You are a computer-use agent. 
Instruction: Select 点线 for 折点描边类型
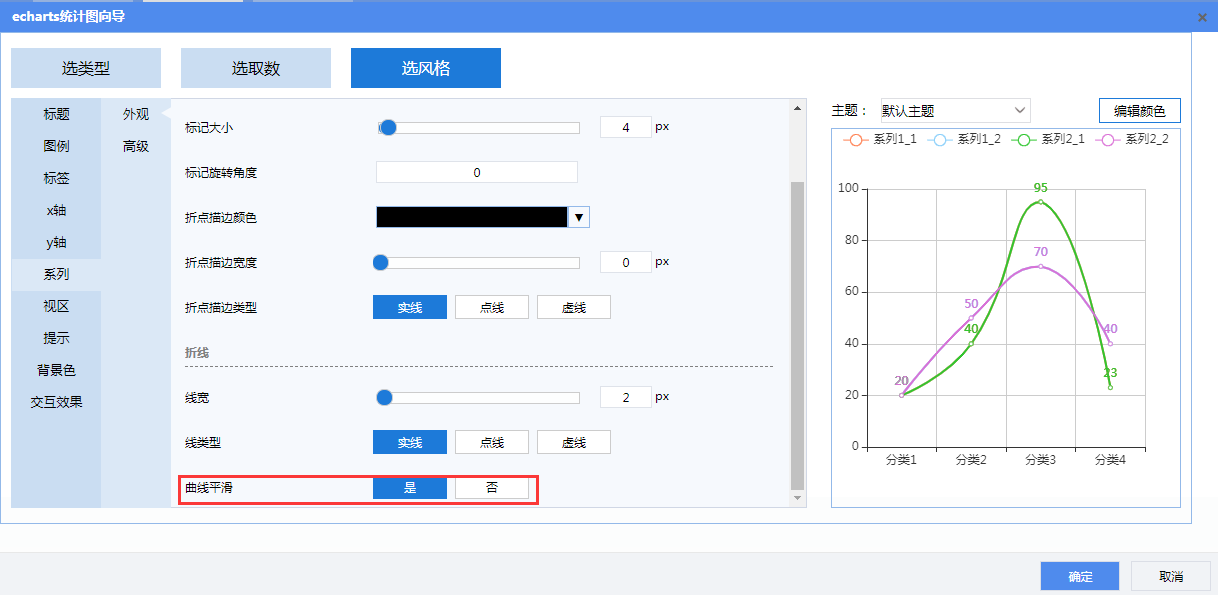(x=491, y=307)
